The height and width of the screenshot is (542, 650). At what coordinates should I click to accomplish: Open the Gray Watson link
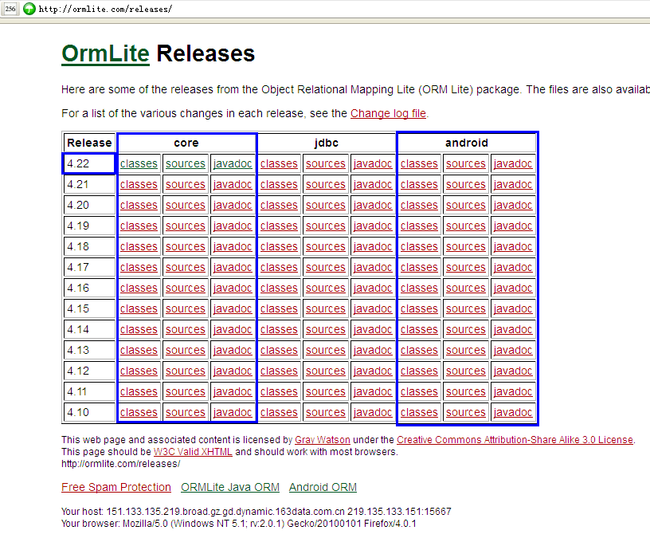click(323, 440)
